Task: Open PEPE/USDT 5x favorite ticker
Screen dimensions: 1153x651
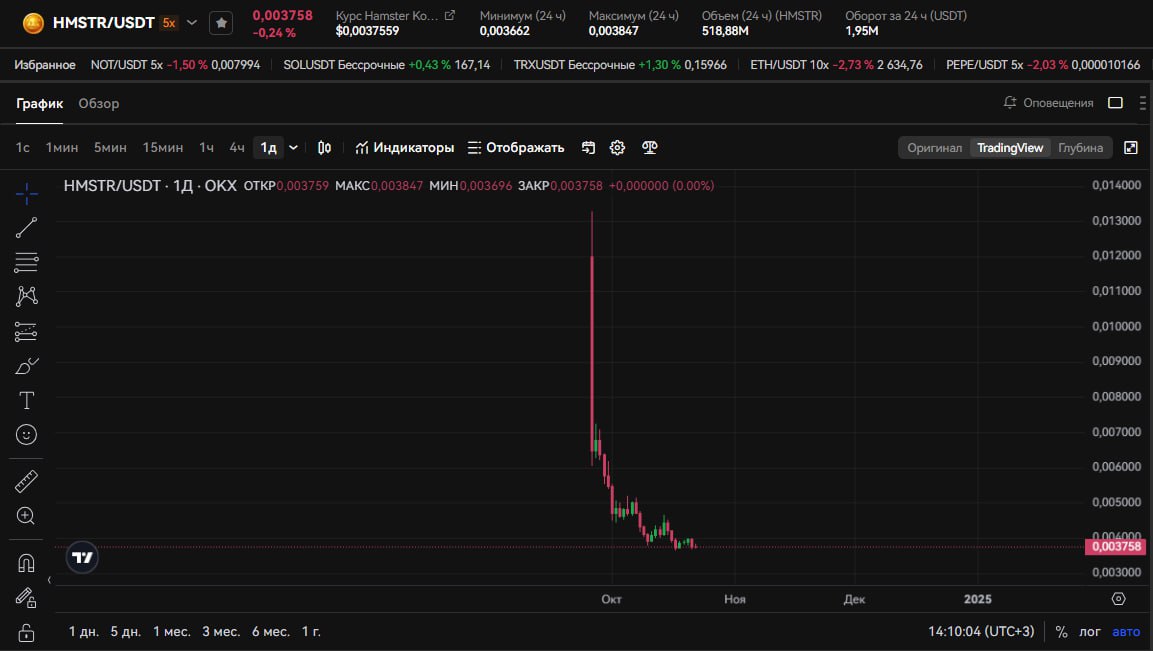Action: [x=1043, y=65]
